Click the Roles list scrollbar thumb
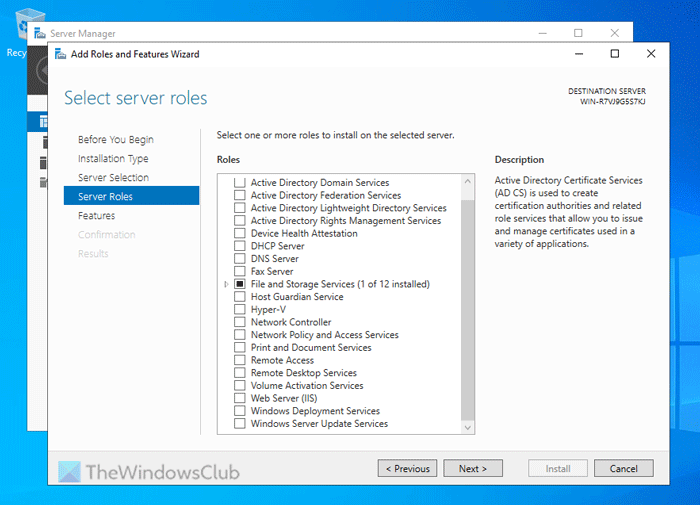Viewport: 700px width, 505px height. pos(467,310)
